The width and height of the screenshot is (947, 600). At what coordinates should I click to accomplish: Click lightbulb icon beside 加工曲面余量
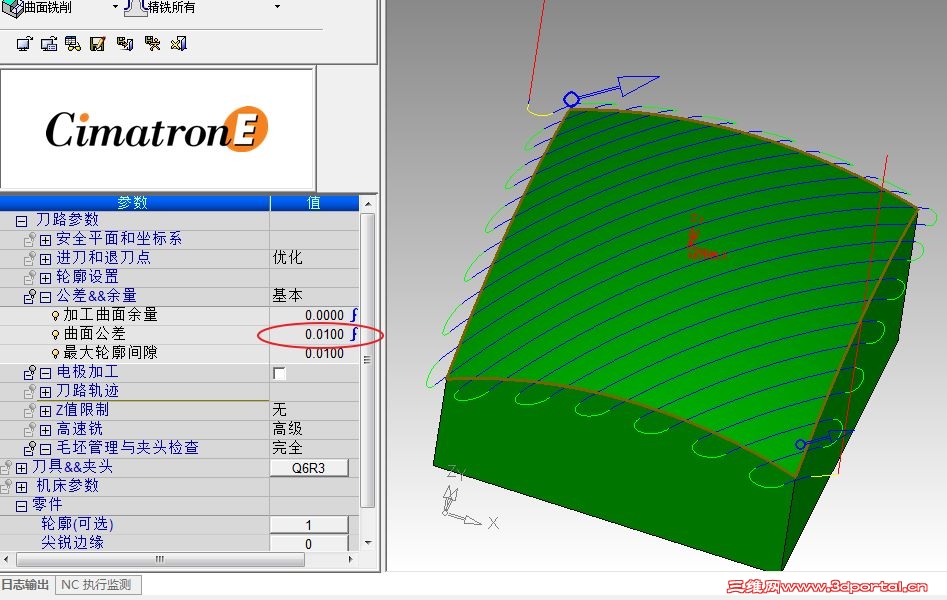coord(55,315)
